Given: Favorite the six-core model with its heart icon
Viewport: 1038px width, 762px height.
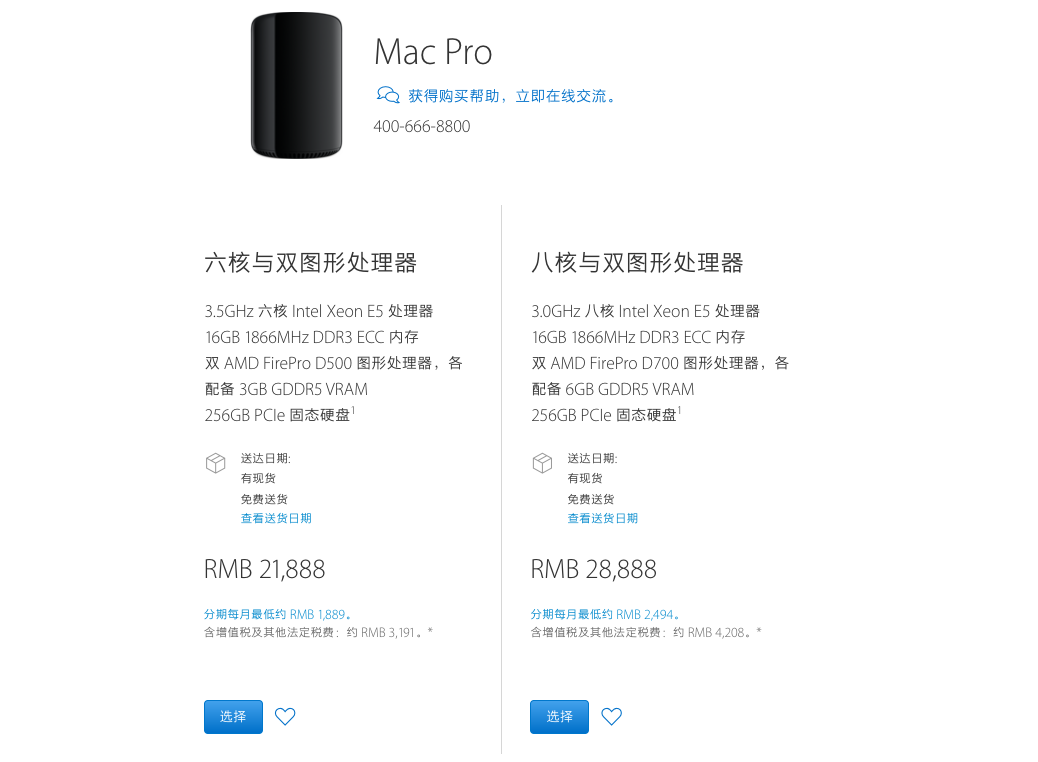Looking at the screenshot, I should pos(285,716).
